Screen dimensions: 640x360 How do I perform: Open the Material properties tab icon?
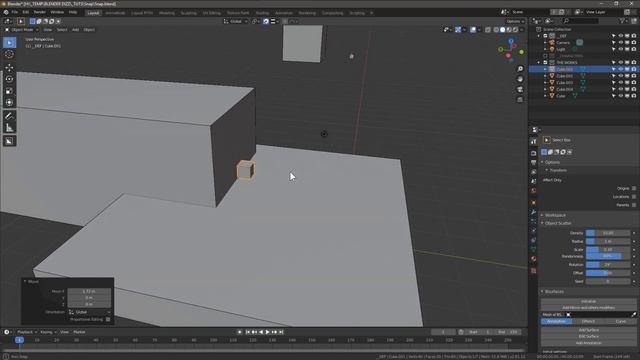click(x=533, y=259)
